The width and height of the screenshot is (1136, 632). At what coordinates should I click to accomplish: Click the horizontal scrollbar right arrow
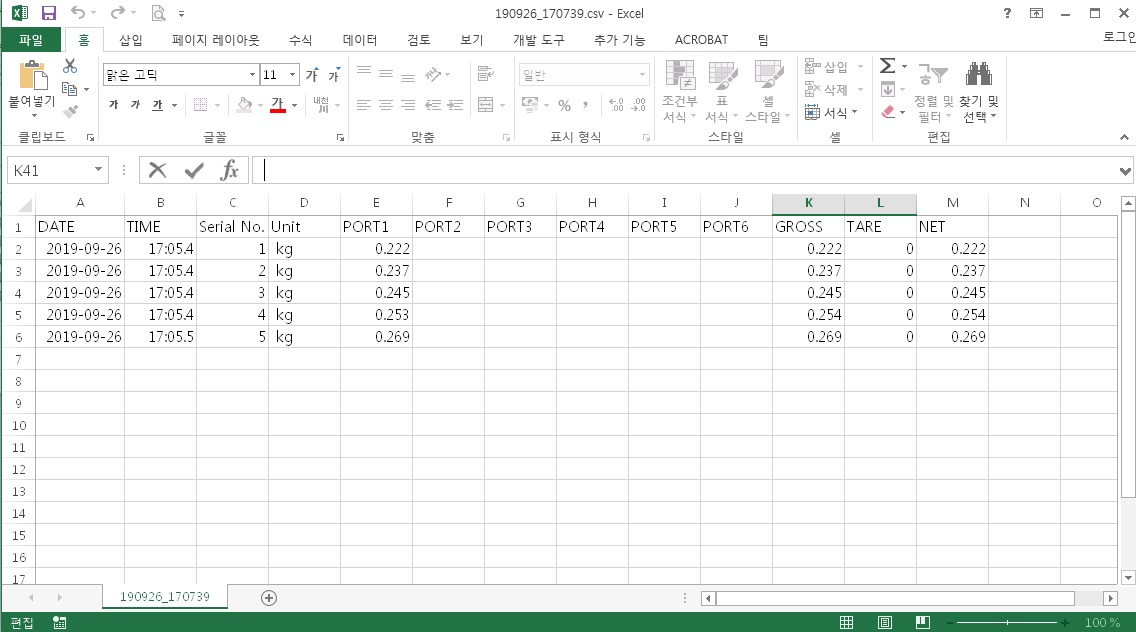coord(1110,598)
